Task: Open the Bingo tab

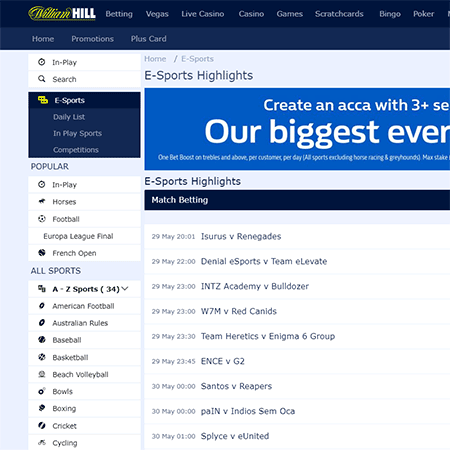Action: coord(390,14)
